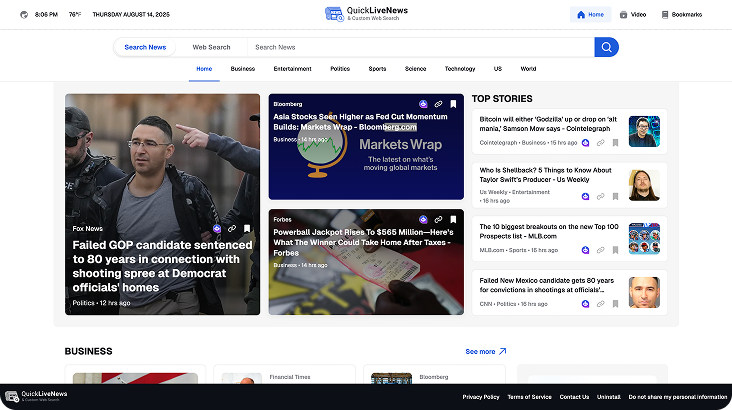The width and height of the screenshot is (732, 410).
Task: Copy link of Fox News GOP candidate story
Action: pos(232,228)
